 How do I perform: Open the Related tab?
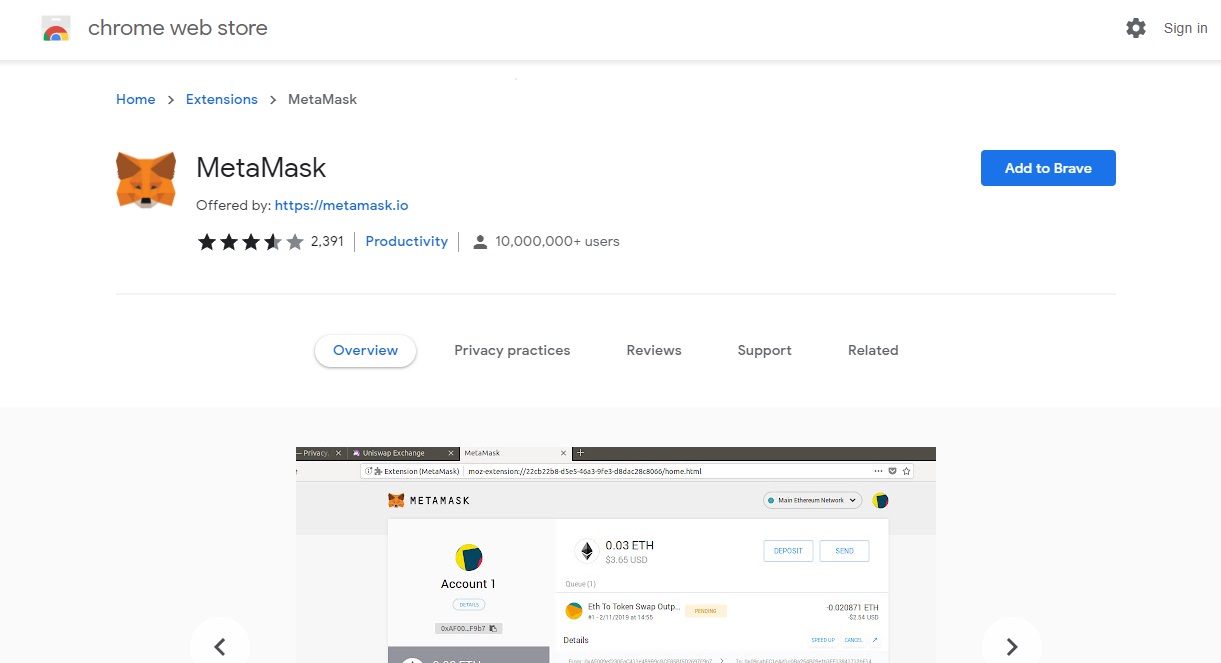873,350
